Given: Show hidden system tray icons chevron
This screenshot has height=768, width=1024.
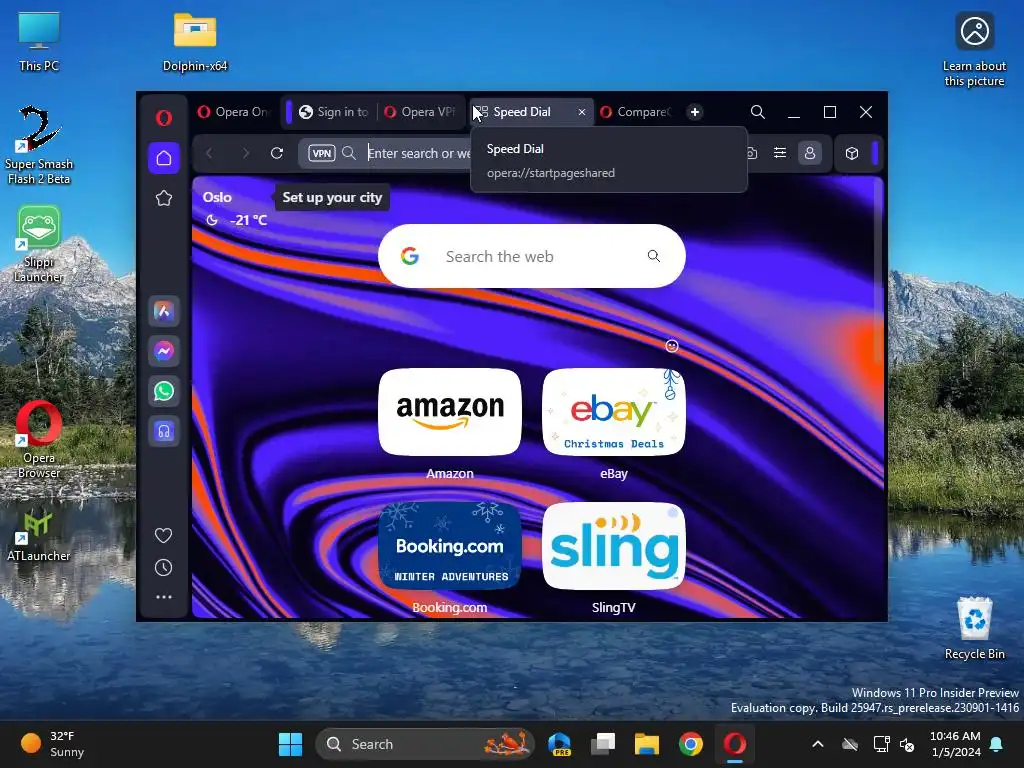Looking at the screenshot, I should click(x=818, y=744).
